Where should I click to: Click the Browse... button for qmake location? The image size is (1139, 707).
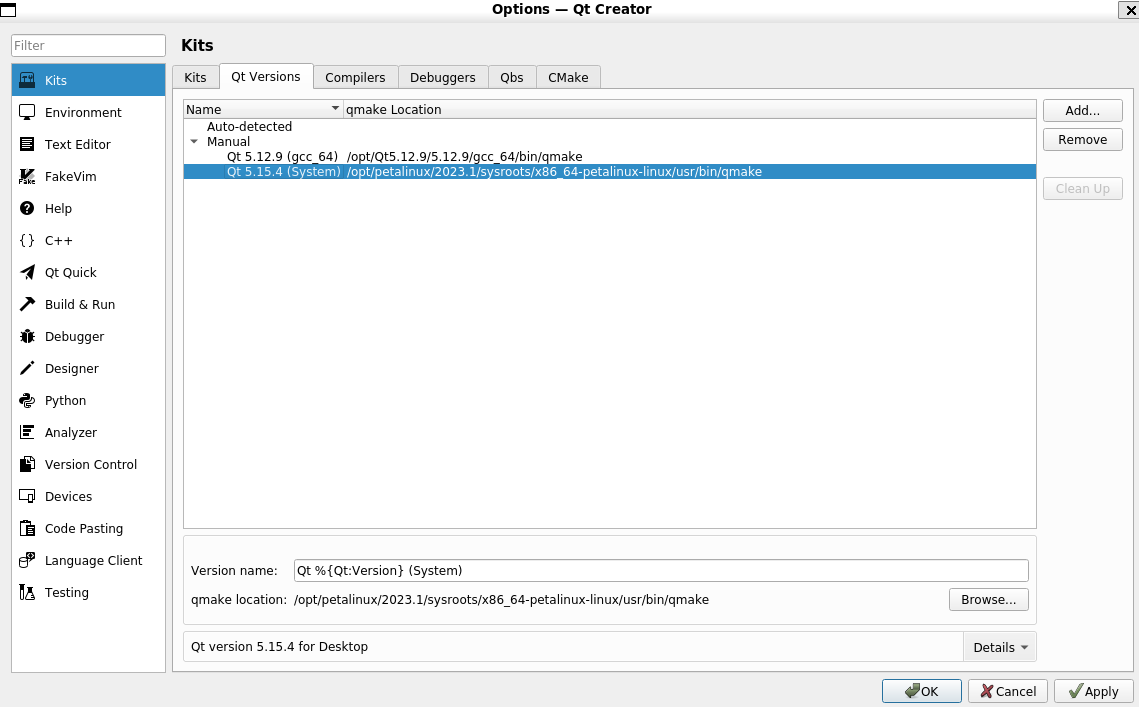(x=988, y=599)
